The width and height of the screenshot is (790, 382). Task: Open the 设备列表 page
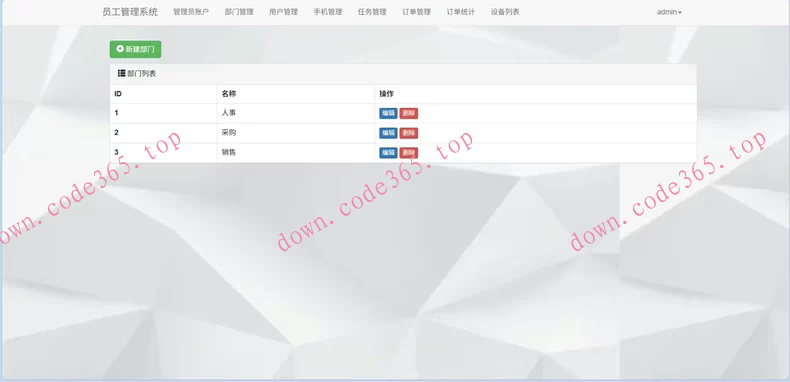click(505, 12)
